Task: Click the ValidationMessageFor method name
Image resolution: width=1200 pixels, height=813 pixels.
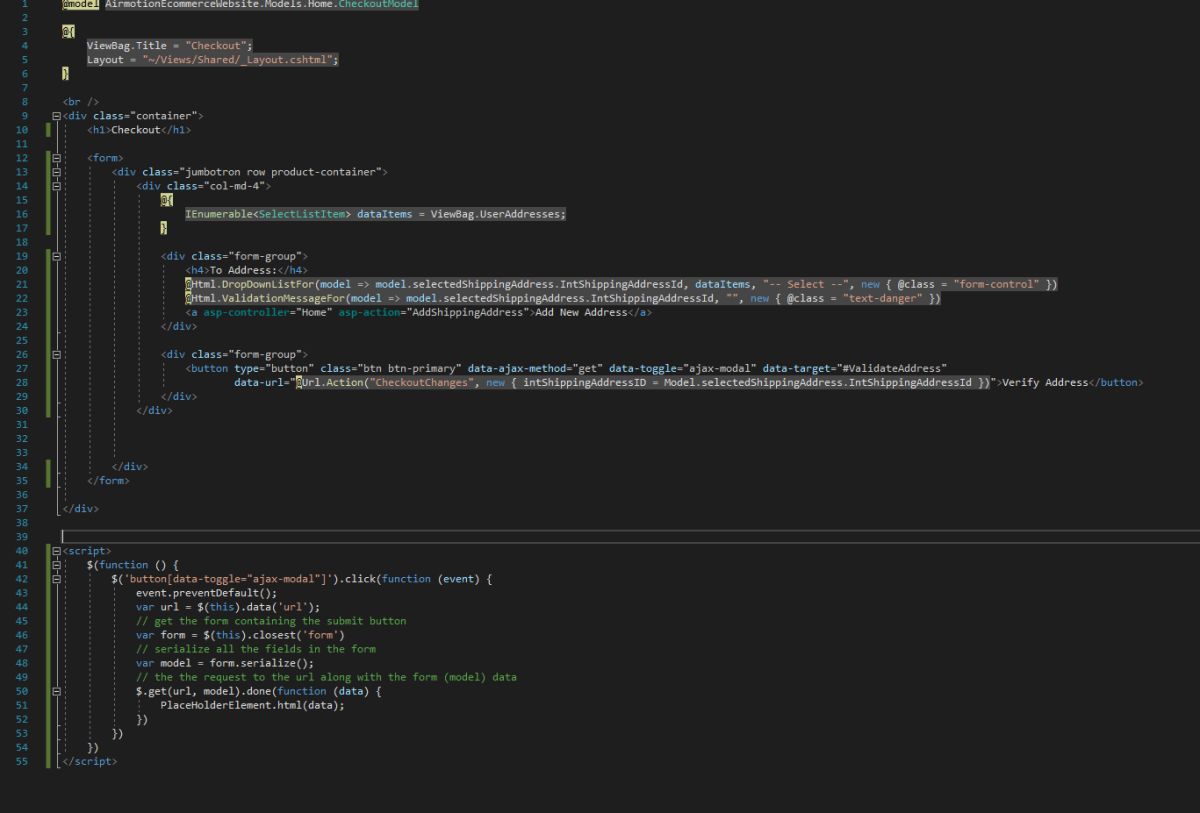Action: [x=283, y=298]
